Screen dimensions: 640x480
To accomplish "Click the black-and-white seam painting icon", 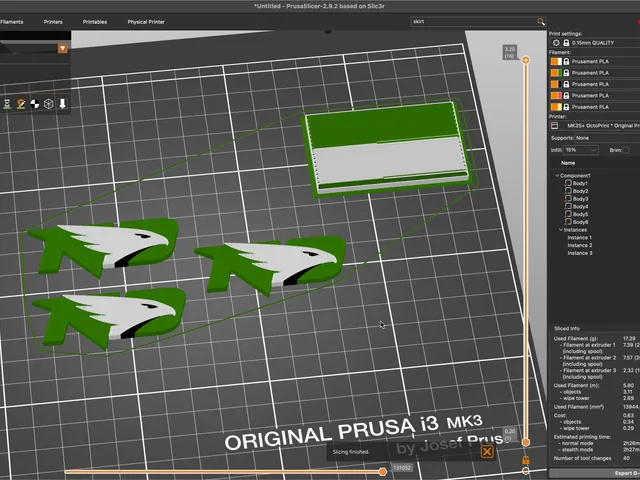I will click(35, 104).
